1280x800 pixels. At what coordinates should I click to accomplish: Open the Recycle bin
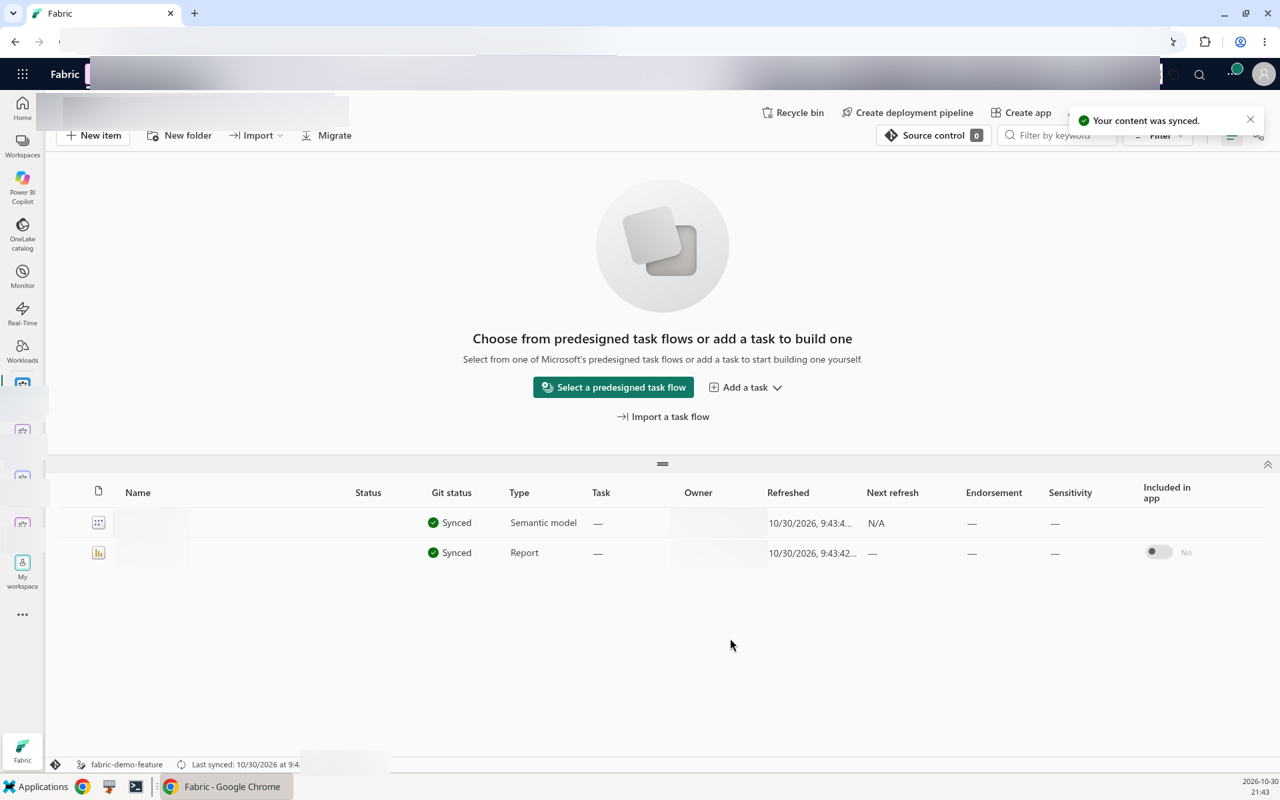(x=793, y=113)
